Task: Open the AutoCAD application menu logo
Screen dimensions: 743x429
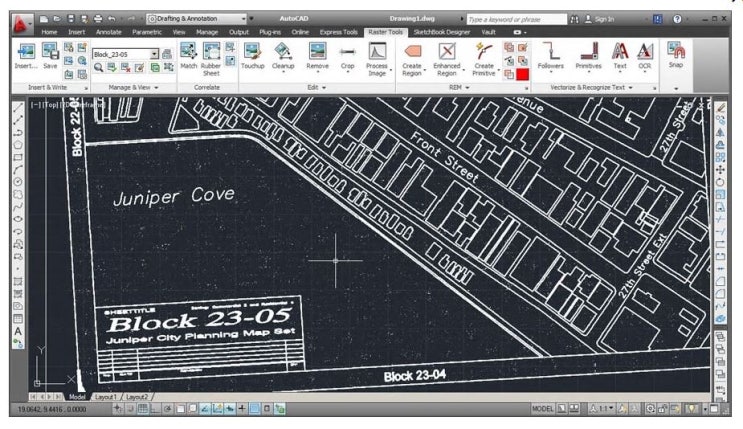Action: pyautogui.click(x=20, y=24)
